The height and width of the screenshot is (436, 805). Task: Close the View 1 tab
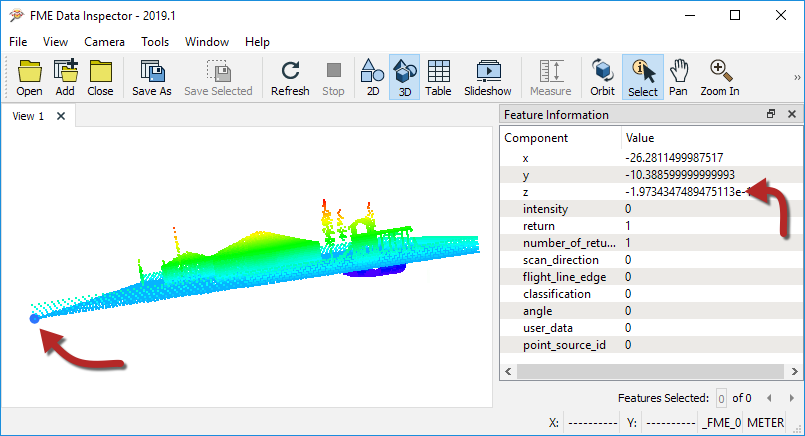click(x=61, y=116)
